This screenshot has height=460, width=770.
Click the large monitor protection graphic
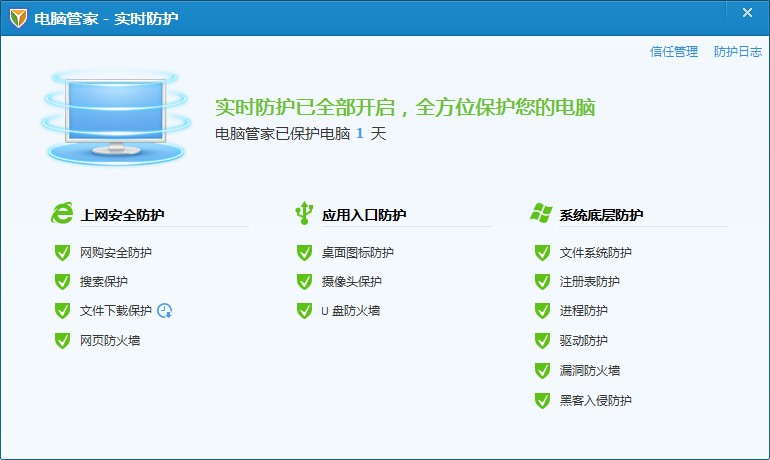pyautogui.click(x=114, y=113)
